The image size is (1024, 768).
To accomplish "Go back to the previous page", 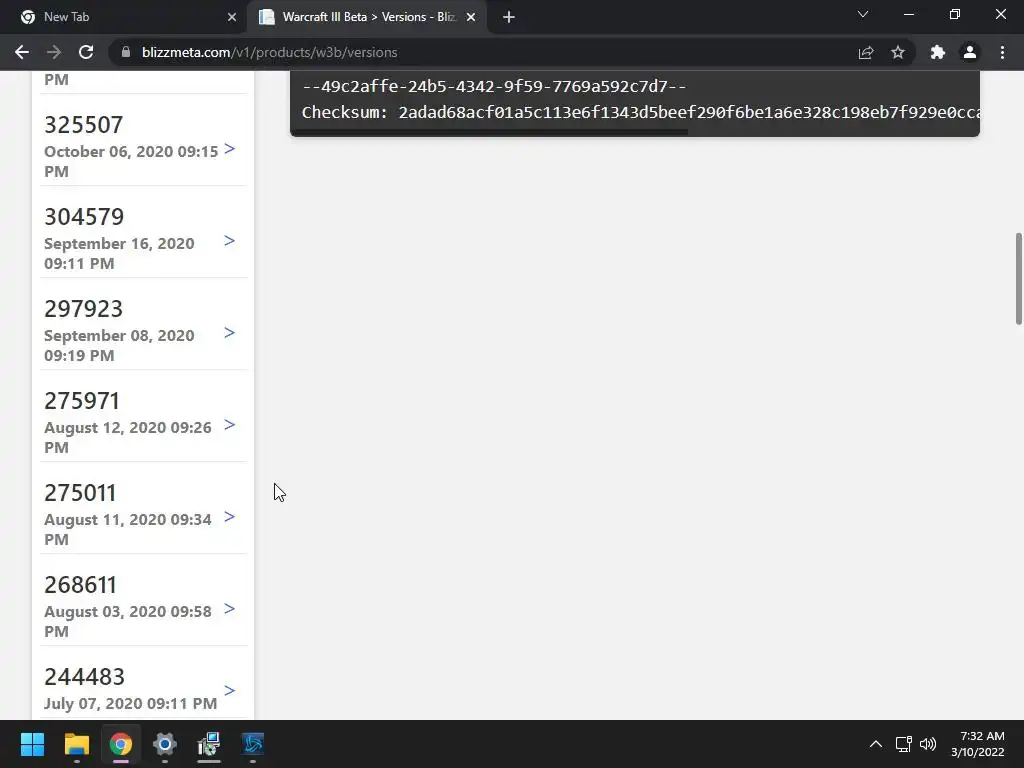I will (22, 52).
